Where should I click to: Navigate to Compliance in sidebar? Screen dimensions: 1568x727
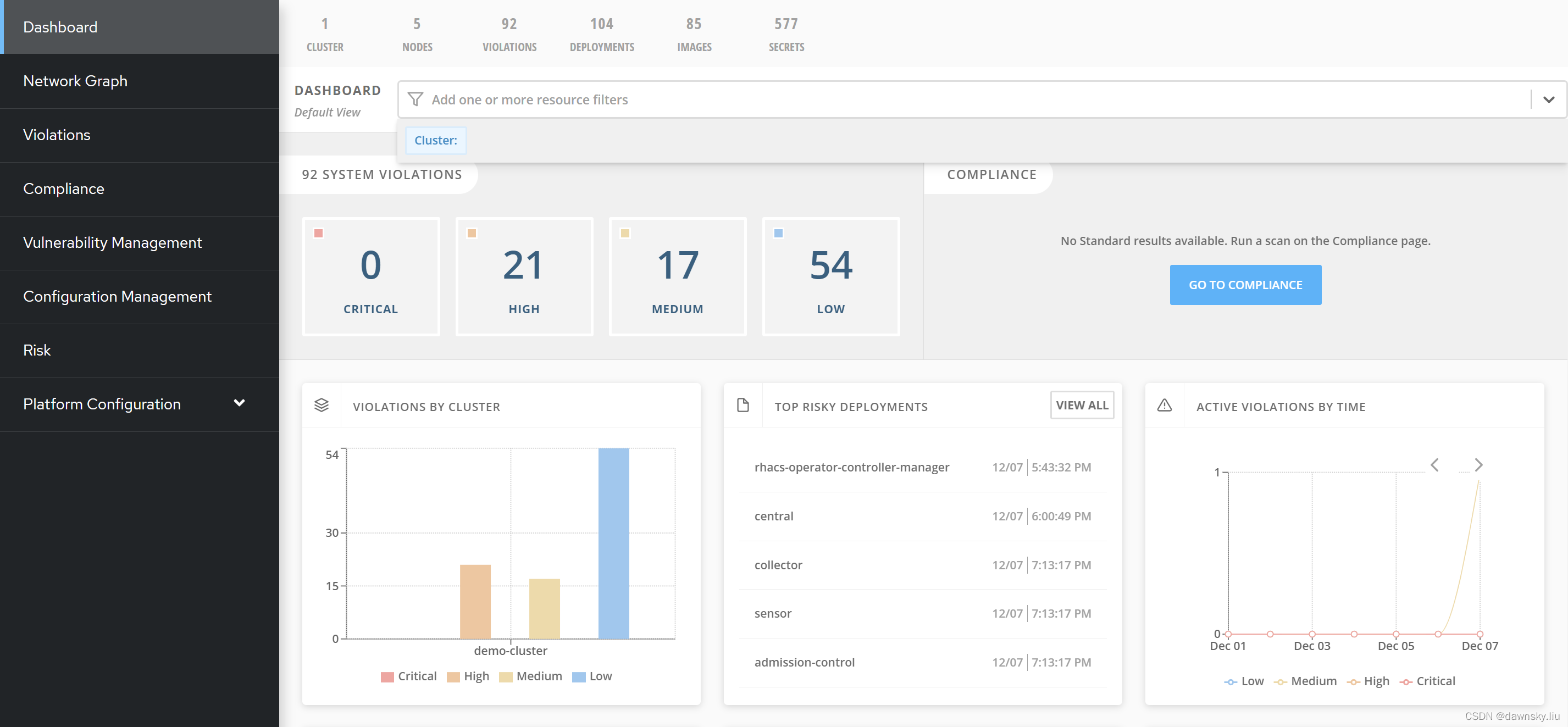140,188
